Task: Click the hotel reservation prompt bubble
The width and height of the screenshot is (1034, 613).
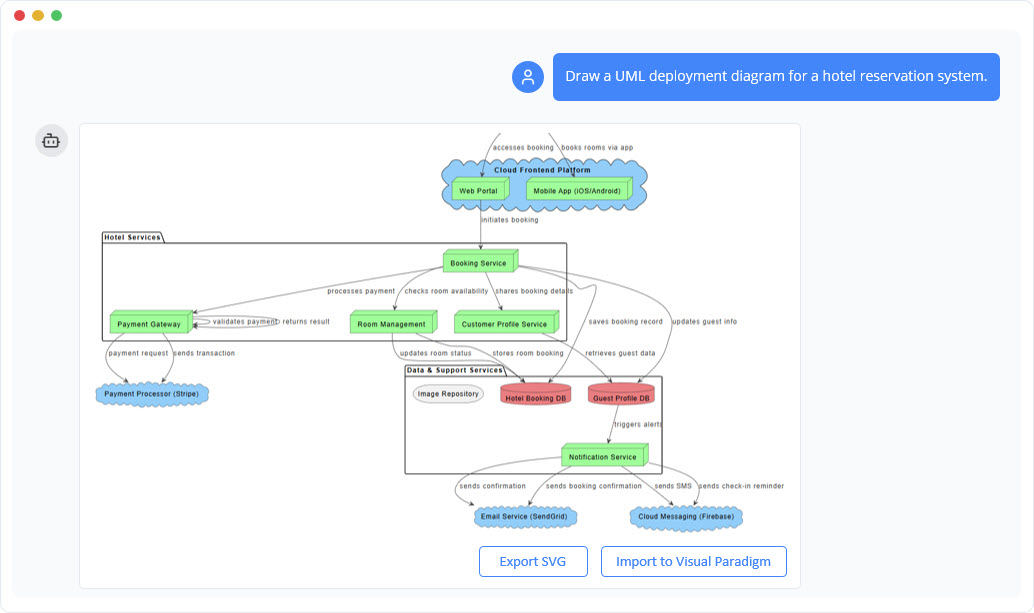Action: click(776, 76)
